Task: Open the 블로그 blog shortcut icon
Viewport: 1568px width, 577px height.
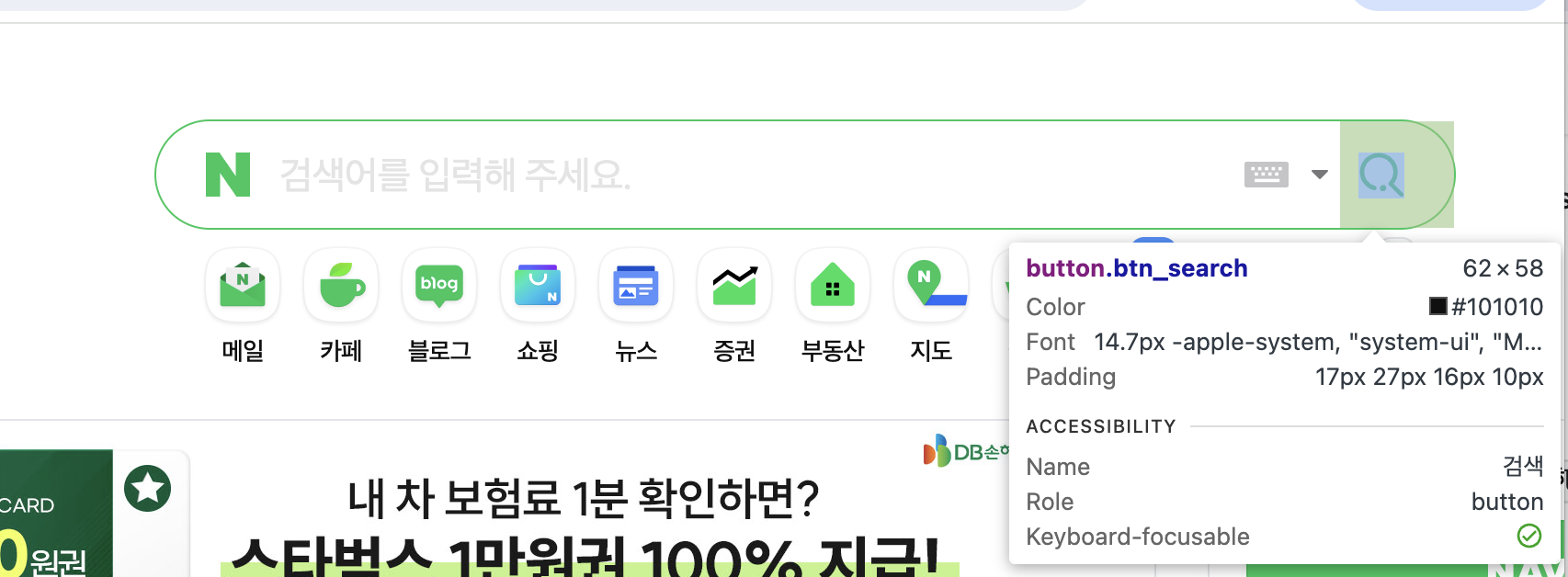Action: point(439,285)
